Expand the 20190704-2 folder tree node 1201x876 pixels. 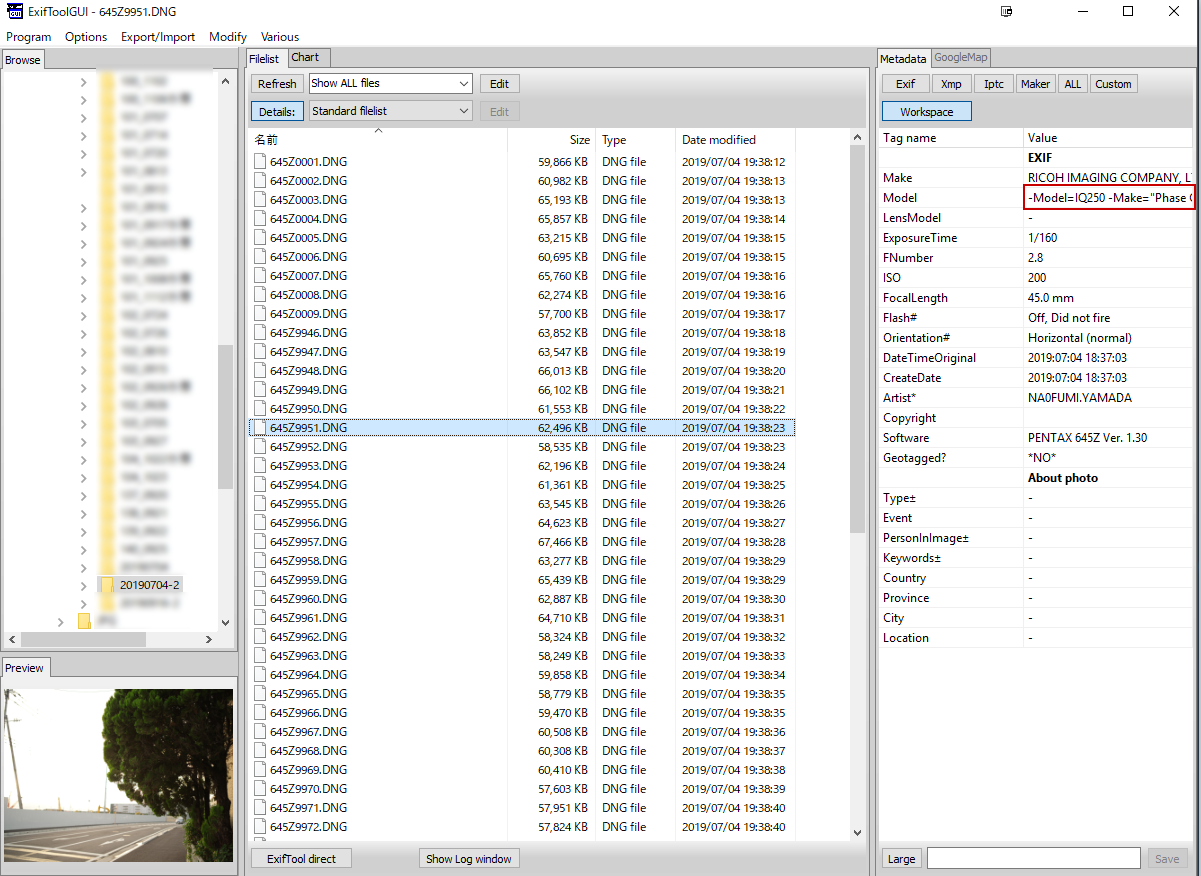[83, 585]
